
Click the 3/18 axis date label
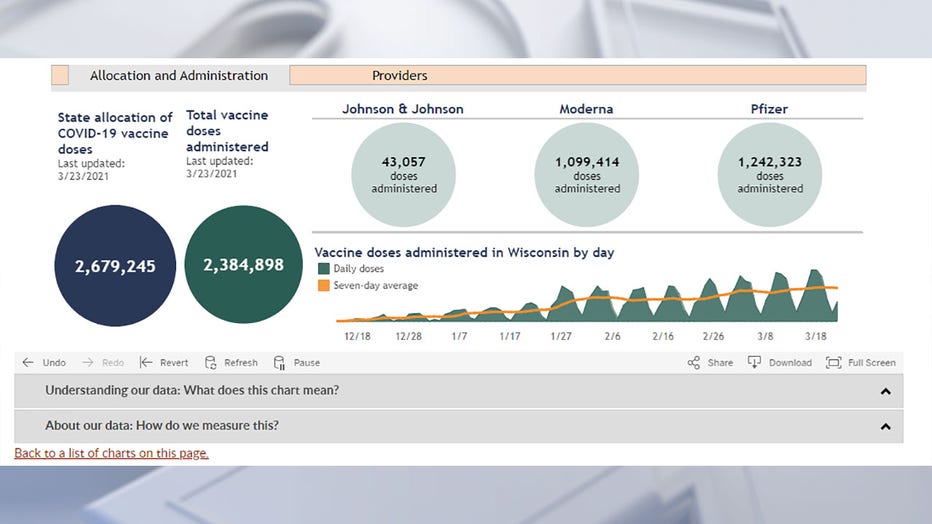tap(816, 336)
